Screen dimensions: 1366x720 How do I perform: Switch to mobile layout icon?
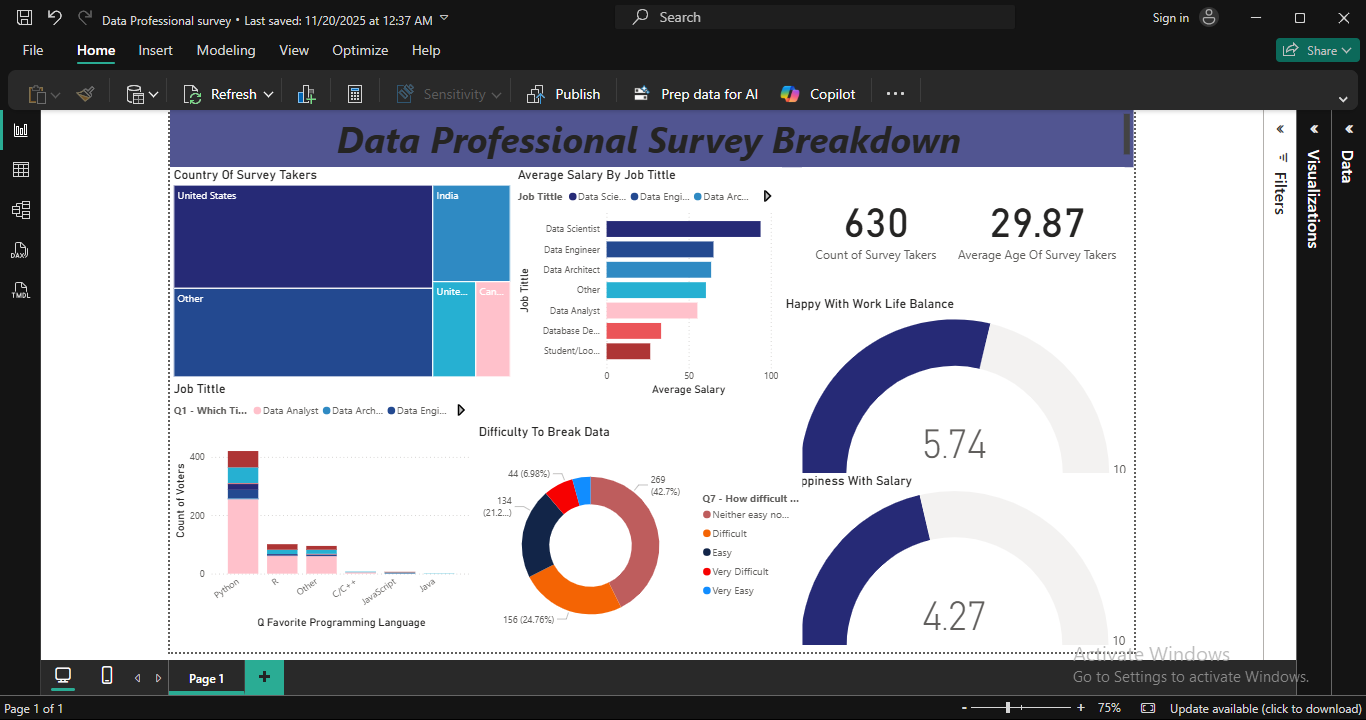click(107, 676)
